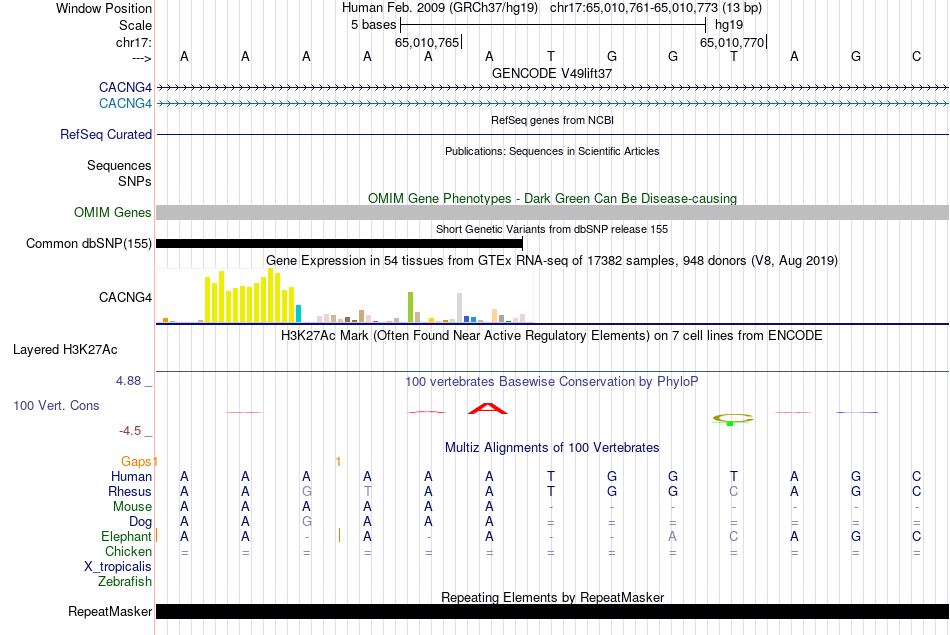Click the 65,010,765 ruler position
This screenshot has height=635, width=950.
427,42
